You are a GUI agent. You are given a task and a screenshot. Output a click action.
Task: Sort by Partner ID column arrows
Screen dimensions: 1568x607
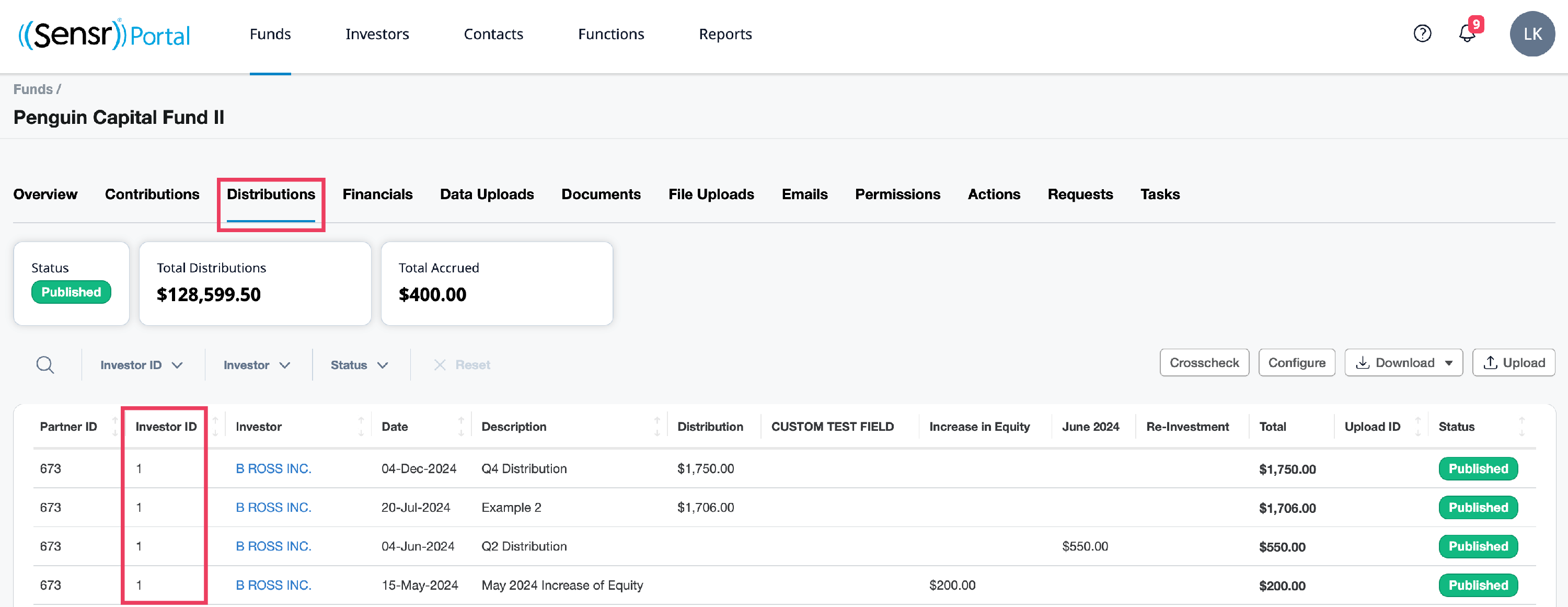tap(115, 426)
